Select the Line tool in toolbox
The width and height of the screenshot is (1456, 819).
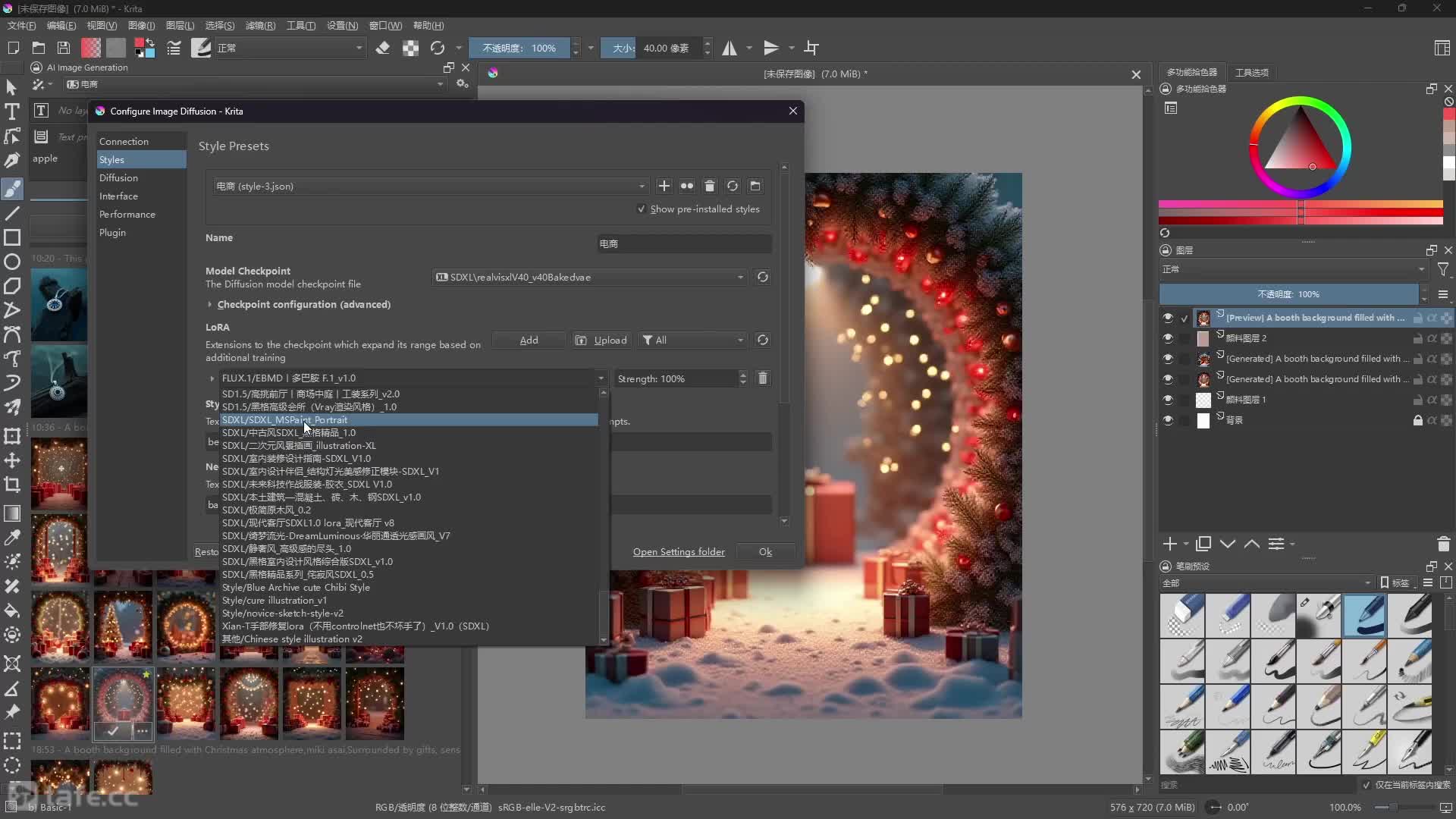tap(12, 214)
